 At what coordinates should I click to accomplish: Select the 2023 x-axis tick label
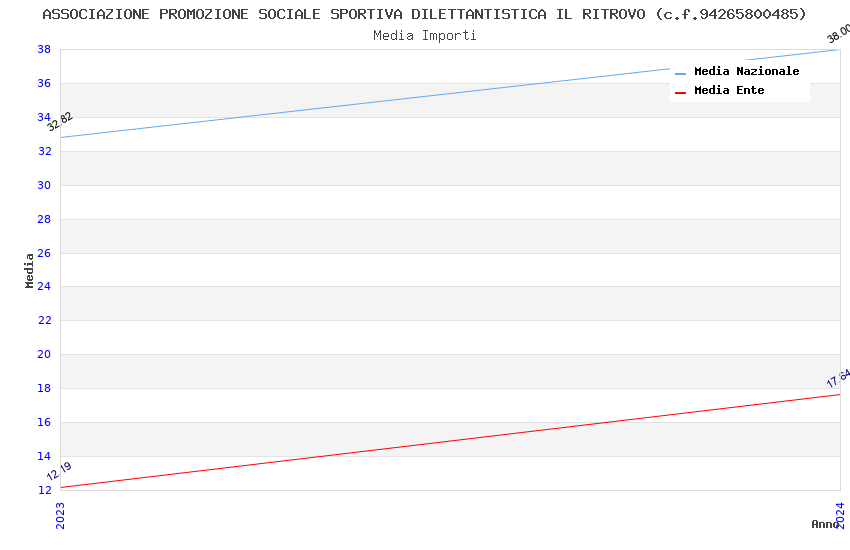[x=60, y=515]
